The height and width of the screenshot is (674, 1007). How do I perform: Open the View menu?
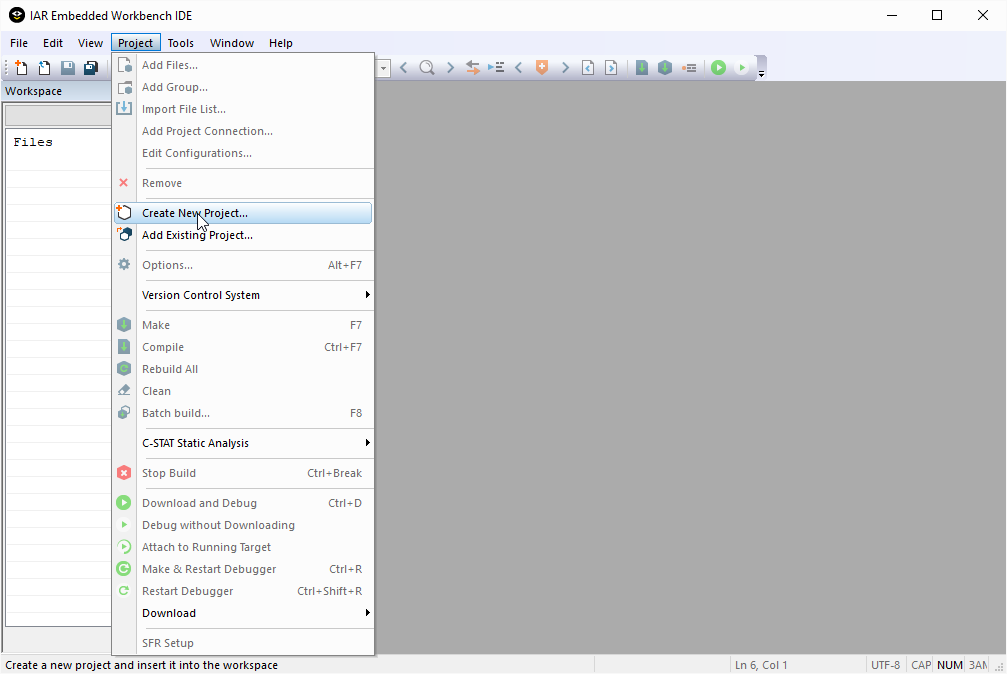[90, 43]
